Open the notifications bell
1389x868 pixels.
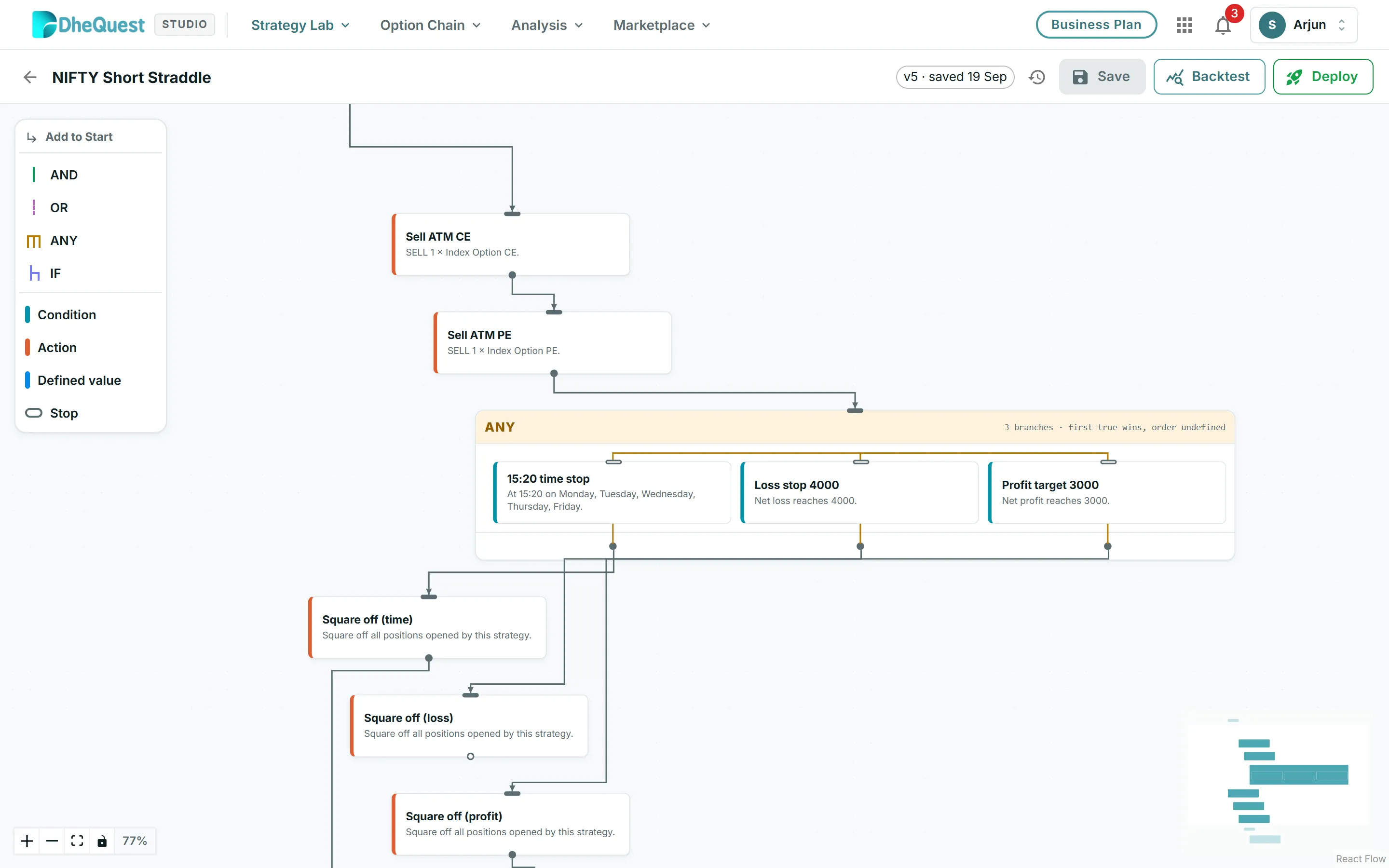pos(1223,25)
